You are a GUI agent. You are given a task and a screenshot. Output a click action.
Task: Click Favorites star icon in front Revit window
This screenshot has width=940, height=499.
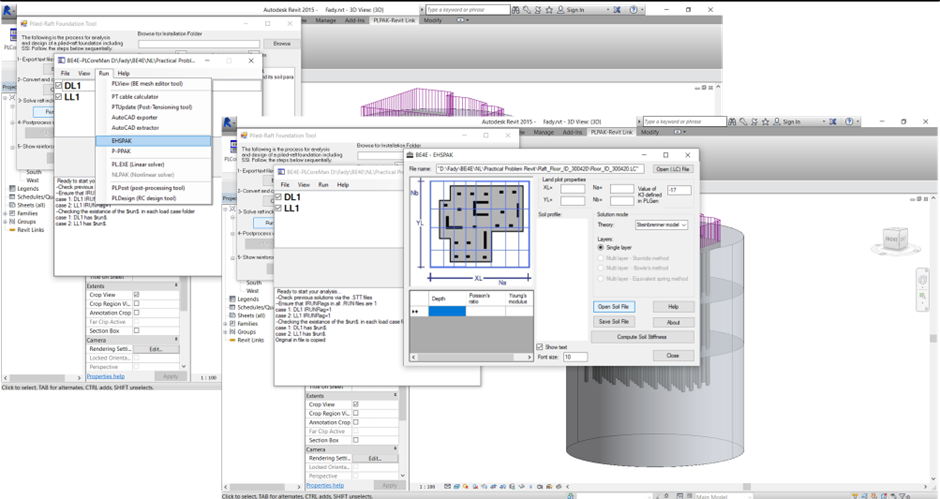(x=766, y=122)
